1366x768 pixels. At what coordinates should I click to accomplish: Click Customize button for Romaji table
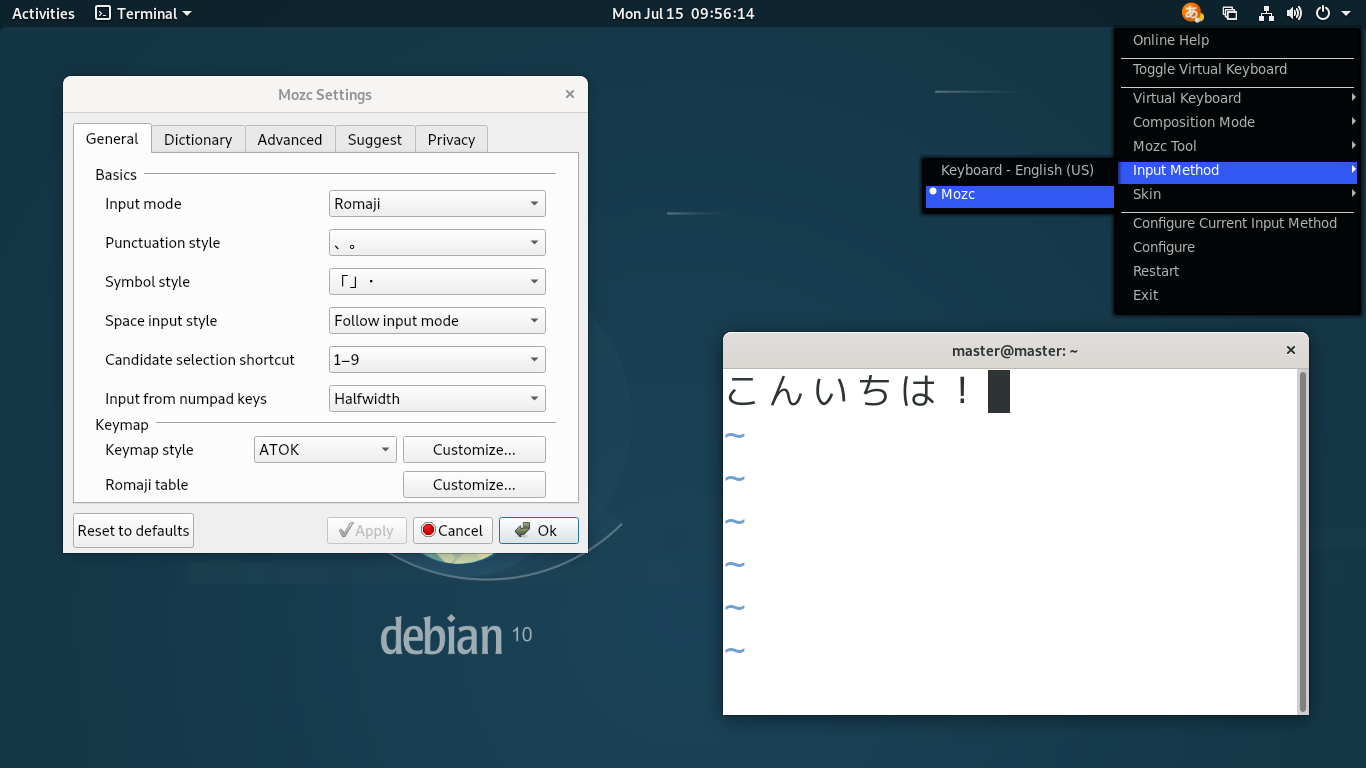[x=474, y=485]
